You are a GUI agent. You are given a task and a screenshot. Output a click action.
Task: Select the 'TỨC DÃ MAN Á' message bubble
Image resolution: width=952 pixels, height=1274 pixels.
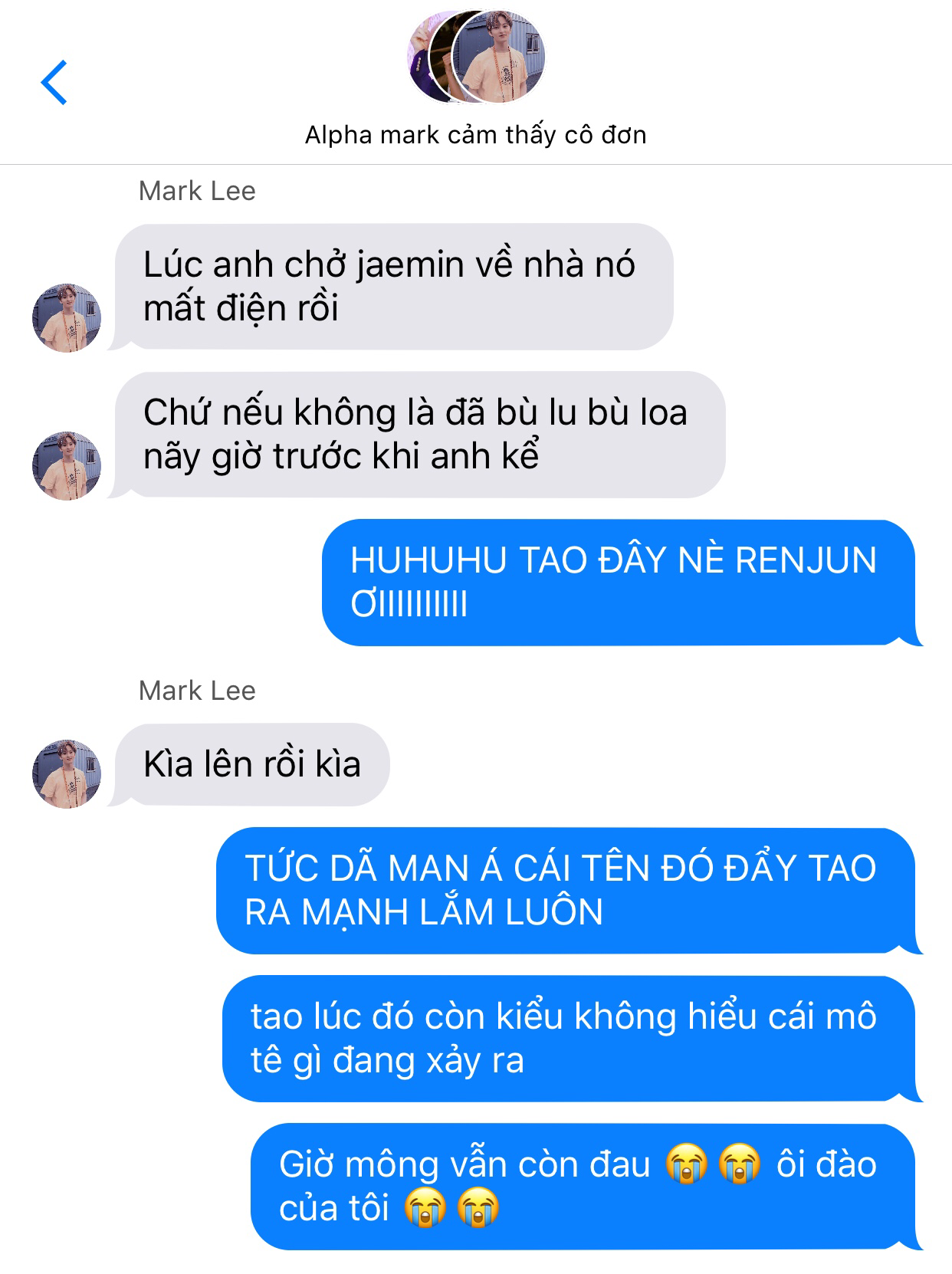click(x=569, y=891)
